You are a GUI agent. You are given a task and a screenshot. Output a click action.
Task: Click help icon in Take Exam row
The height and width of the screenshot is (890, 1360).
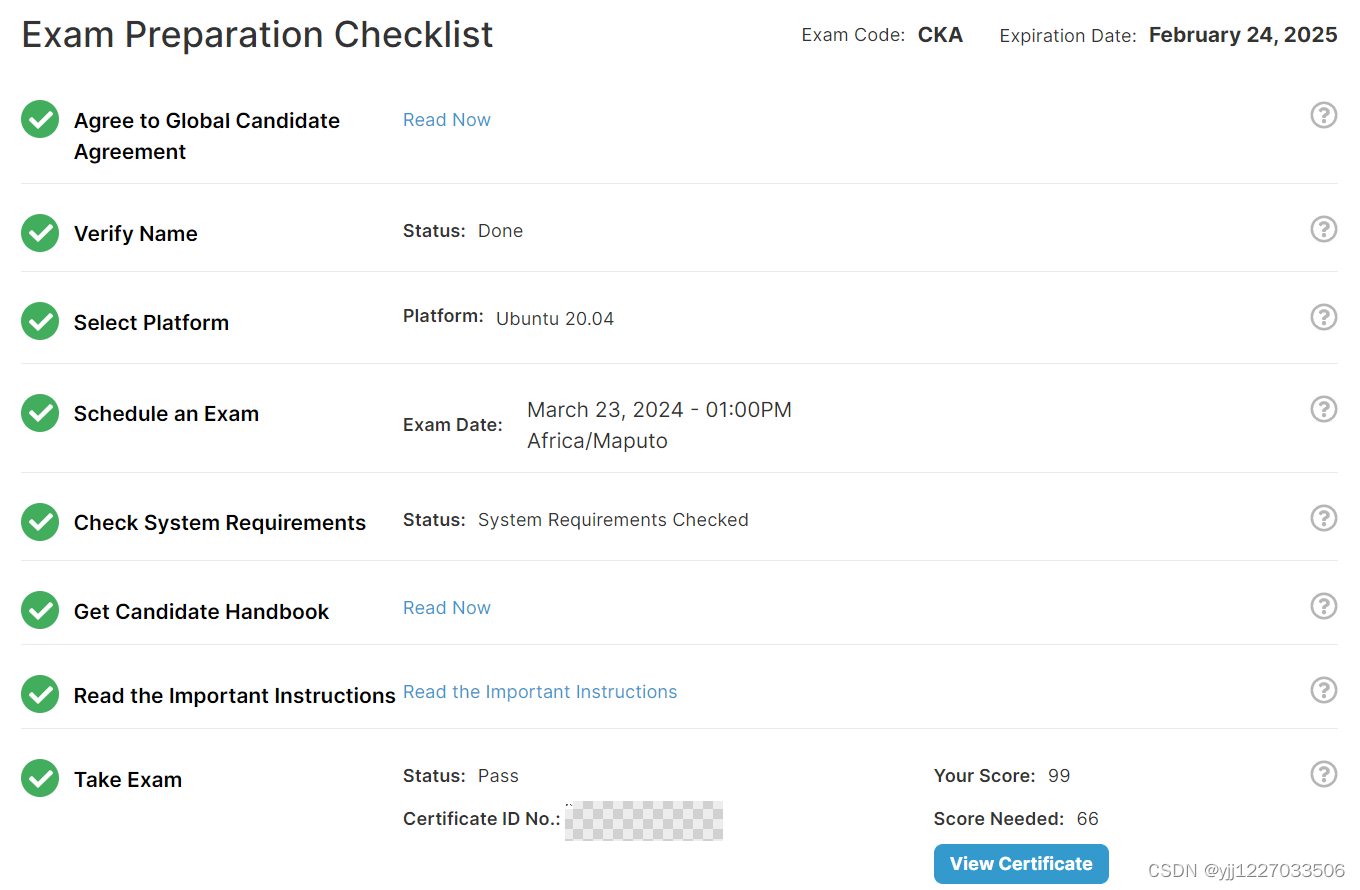tap(1323, 774)
